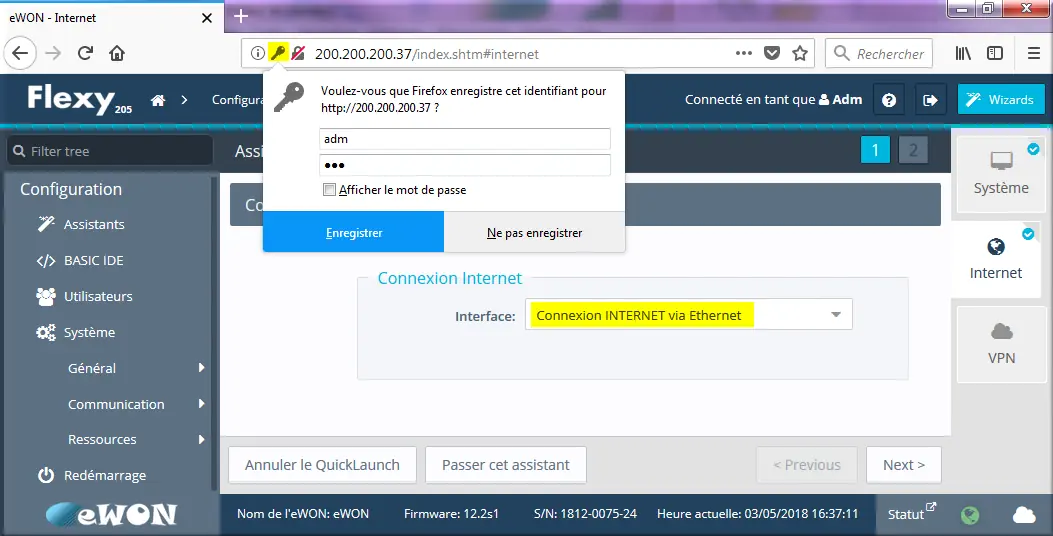Go back with the browser back arrow
Screen dimensions: 1053x536
(x=20, y=53)
